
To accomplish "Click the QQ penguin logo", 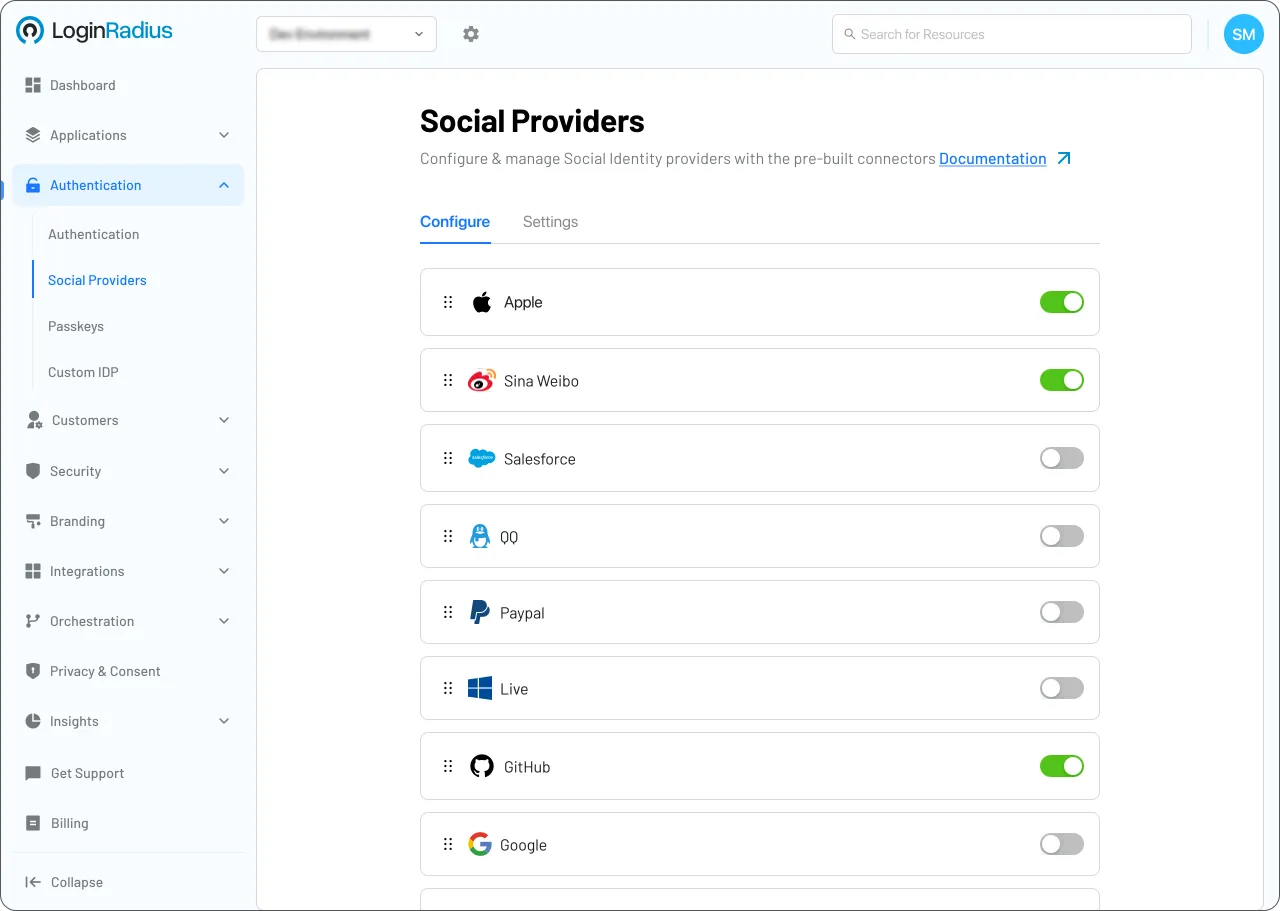I will [x=480, y=536].
